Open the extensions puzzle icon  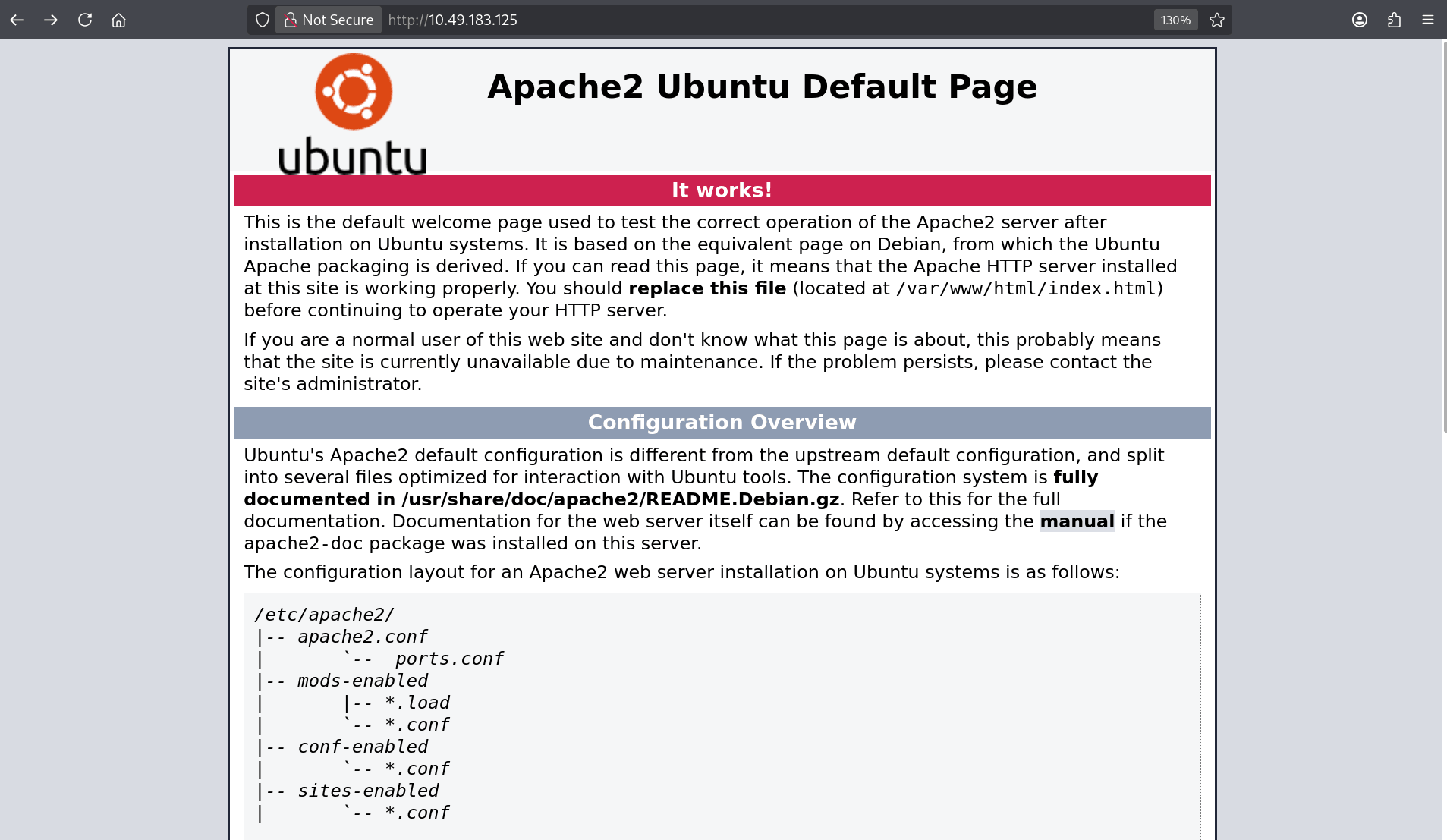pyautogui.click(x=1394, y=20)
